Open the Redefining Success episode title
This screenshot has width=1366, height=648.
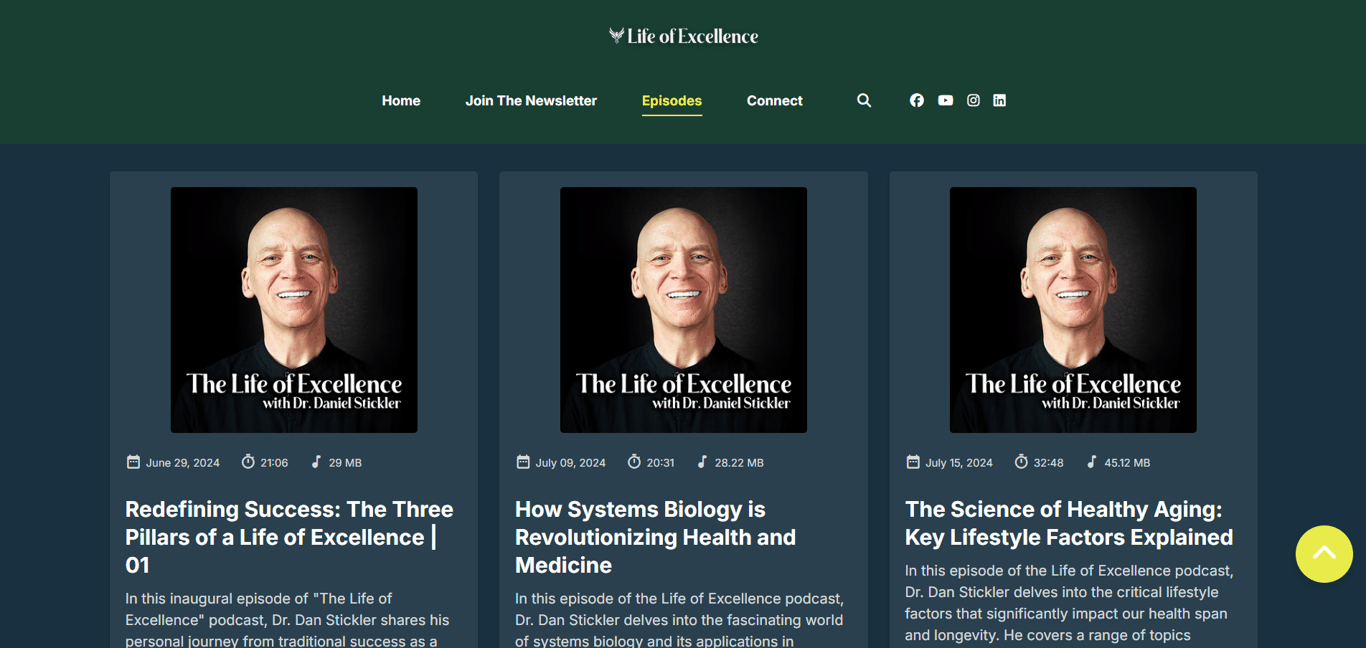289,537
